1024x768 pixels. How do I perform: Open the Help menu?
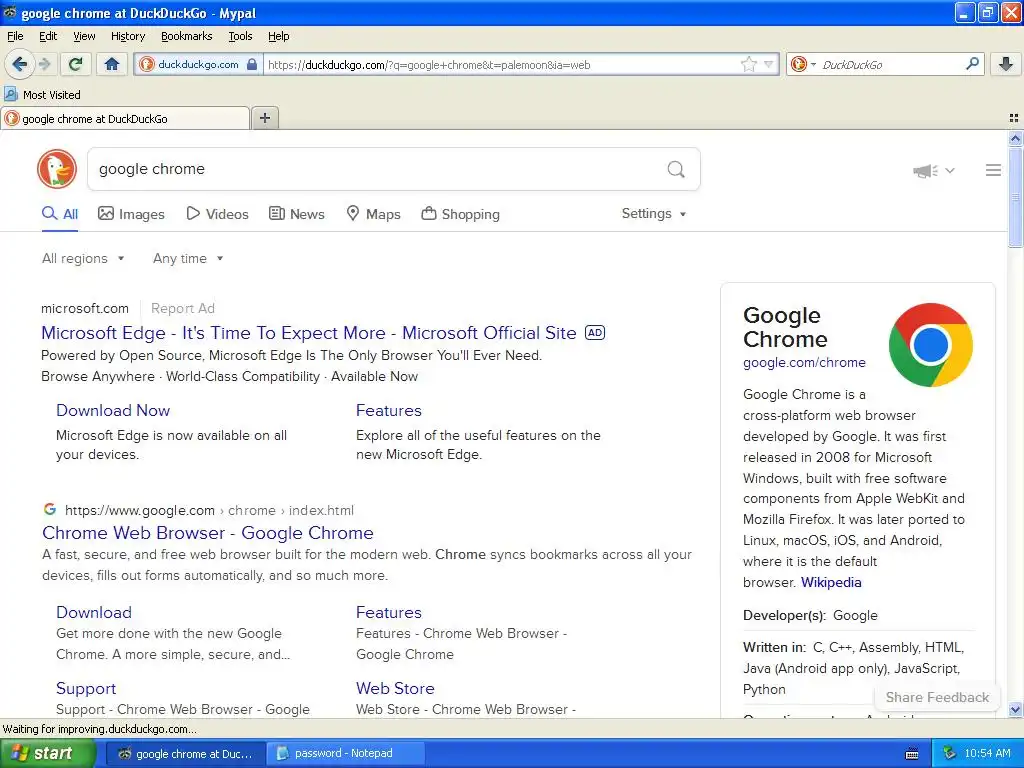click(x=278, y=36)
